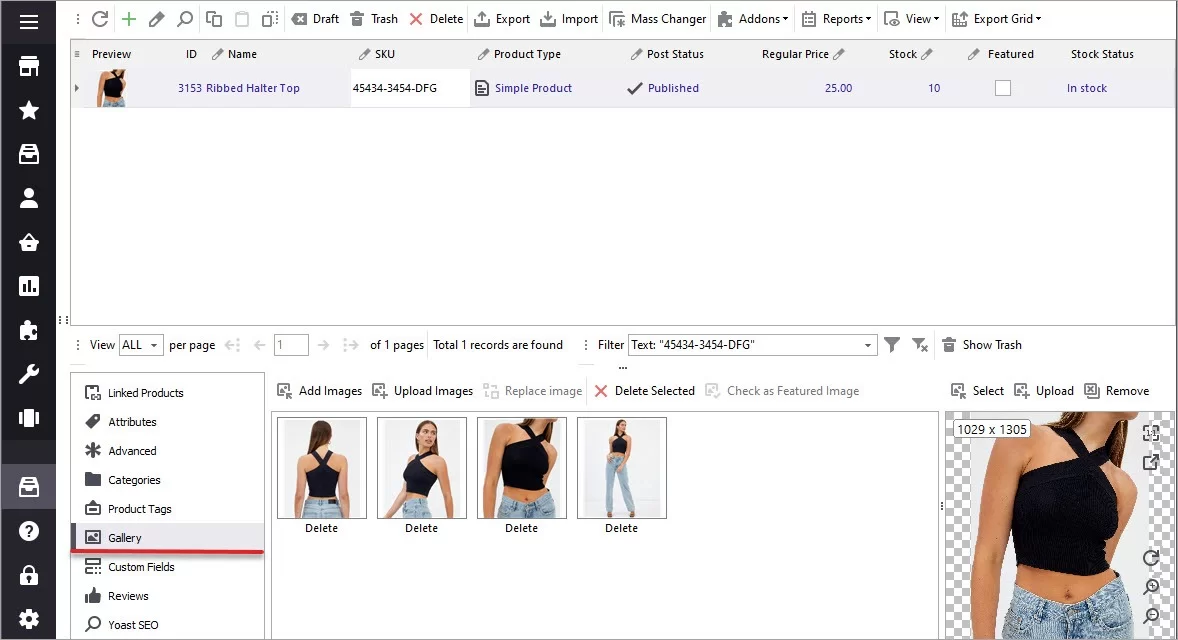This screenshot has height=640, width=1178.
Task: Expand the Reports dropdown
Action: coord(836,18)
